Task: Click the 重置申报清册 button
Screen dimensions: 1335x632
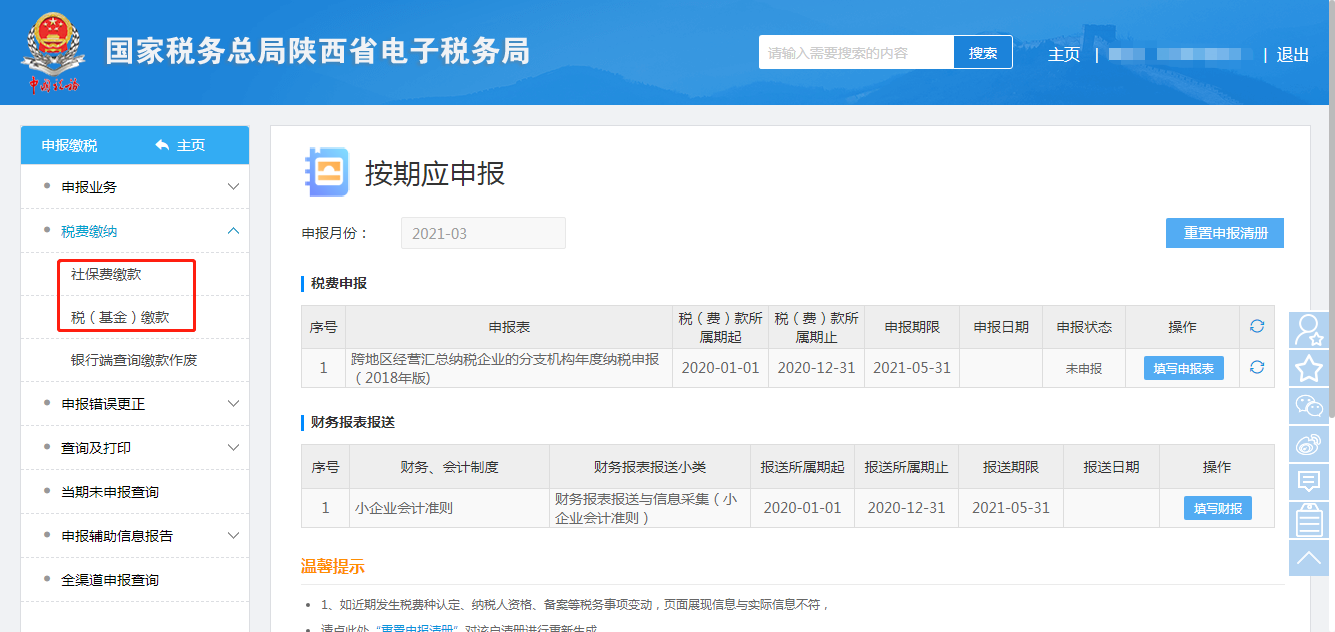Action: [1224, 233]
